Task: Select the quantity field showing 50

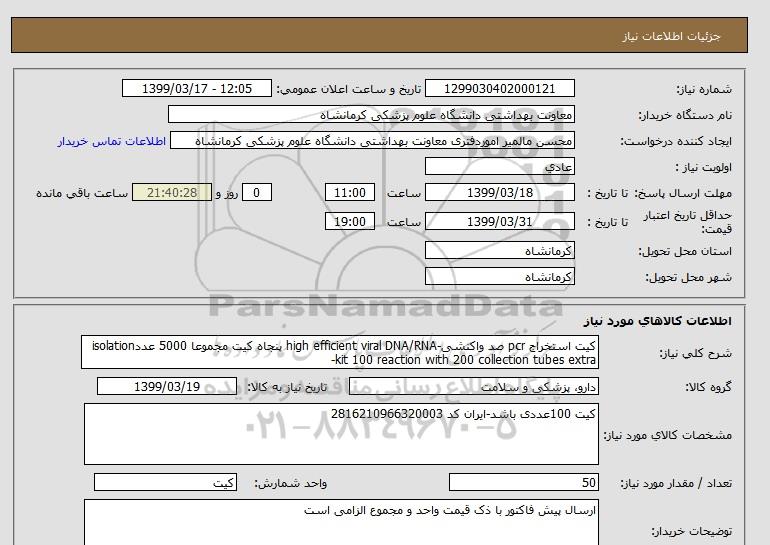Action: click(523, 482)
